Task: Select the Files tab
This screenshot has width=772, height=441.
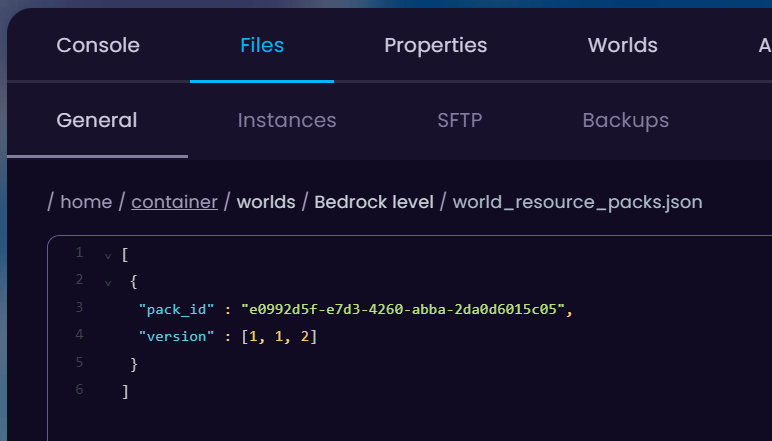Action: (x=262, y=45)
